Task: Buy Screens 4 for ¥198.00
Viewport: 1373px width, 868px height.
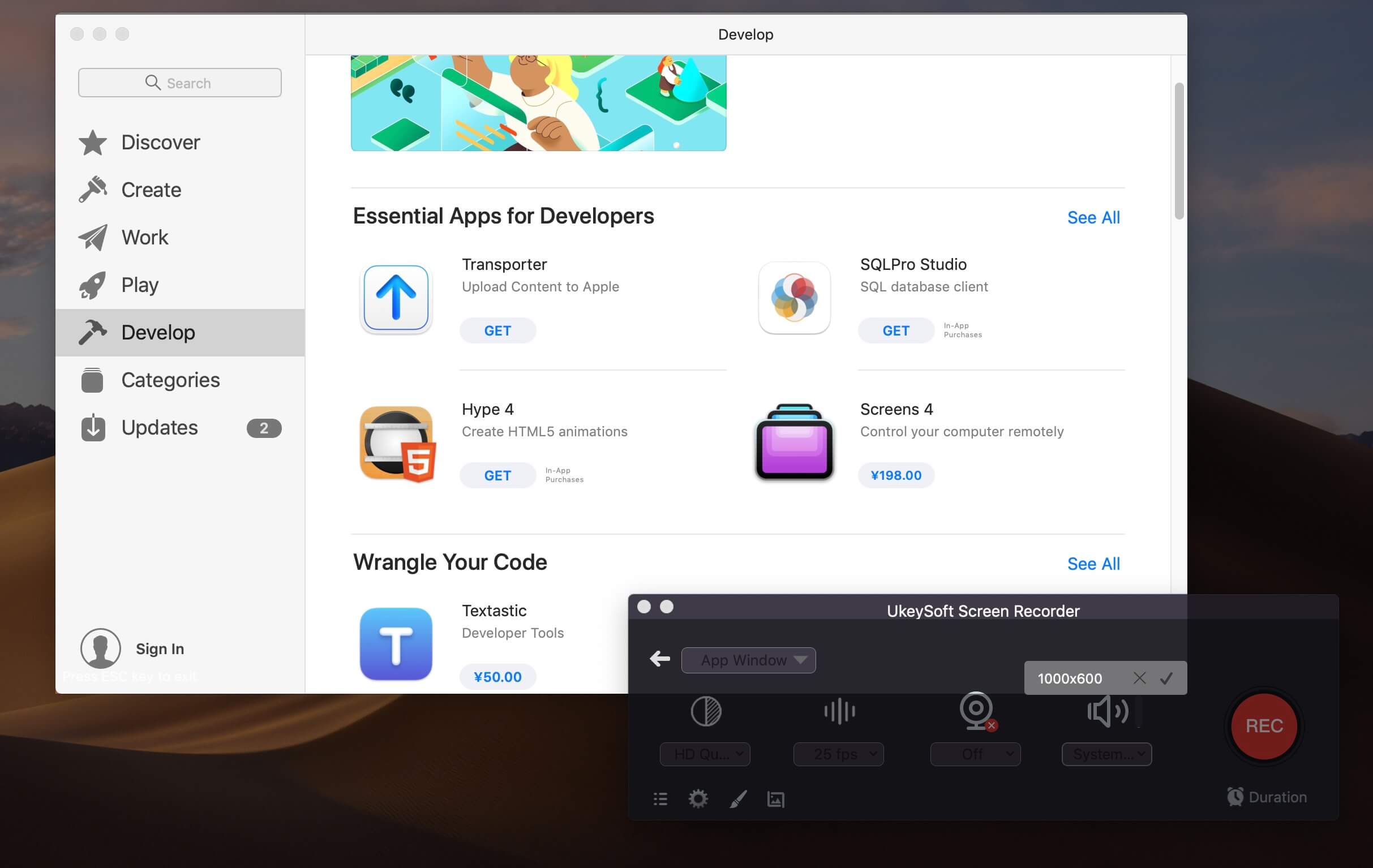Action: click(896, 475)
